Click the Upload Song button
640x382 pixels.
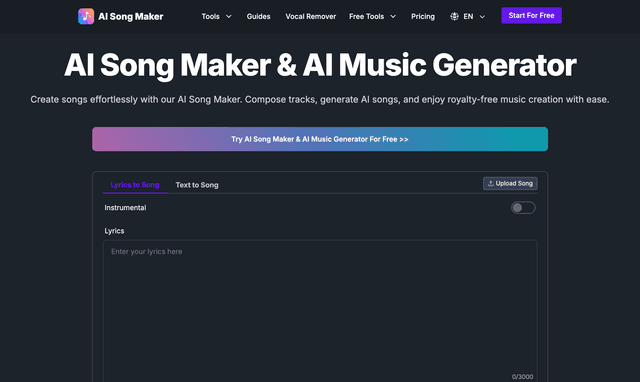[510, 184]
